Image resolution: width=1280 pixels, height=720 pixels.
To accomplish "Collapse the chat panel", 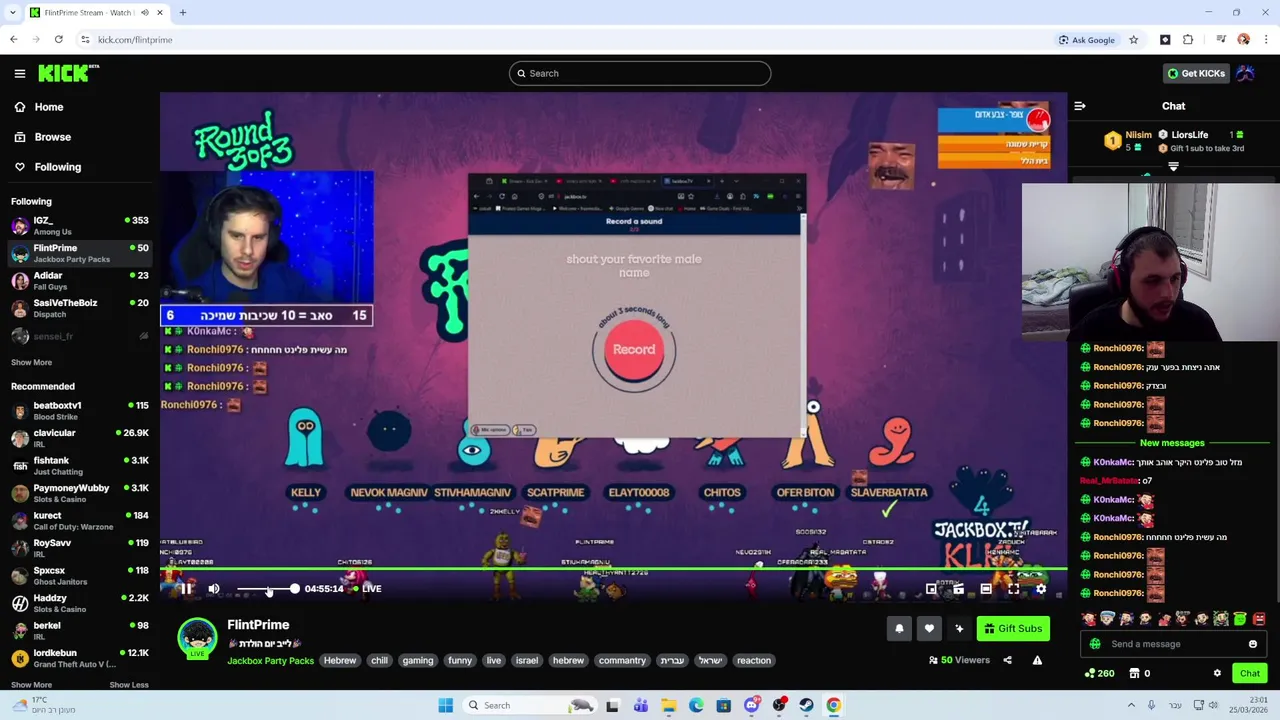I will pos(1080,106).
